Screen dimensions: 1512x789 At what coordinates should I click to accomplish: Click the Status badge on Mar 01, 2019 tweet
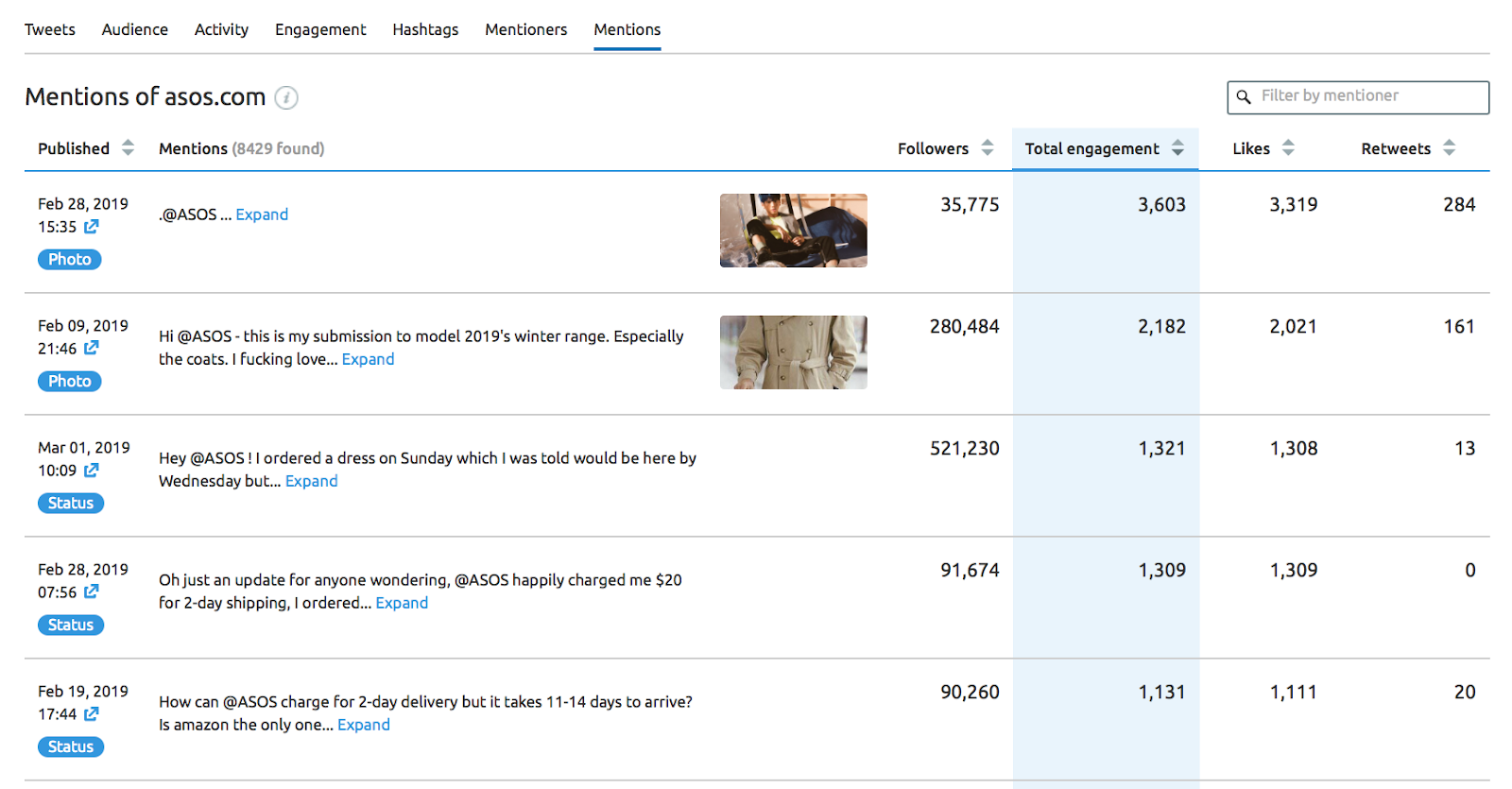tap(71, 503)
